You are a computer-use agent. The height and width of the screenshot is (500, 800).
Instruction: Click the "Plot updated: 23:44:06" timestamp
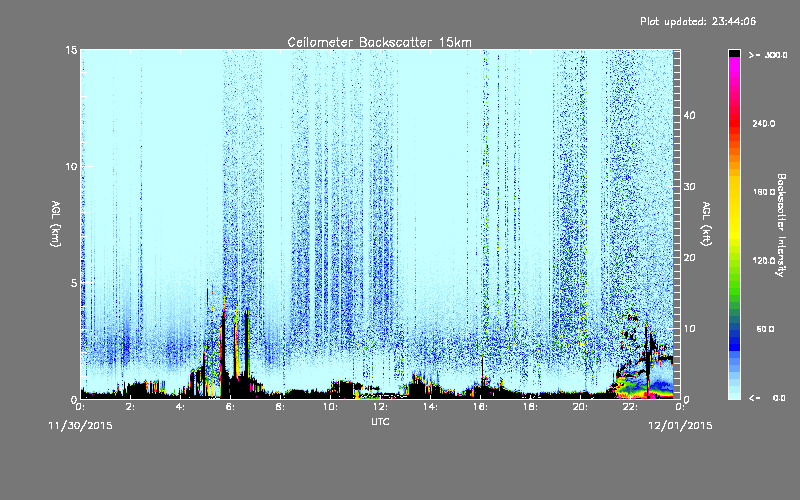[698, 21]
